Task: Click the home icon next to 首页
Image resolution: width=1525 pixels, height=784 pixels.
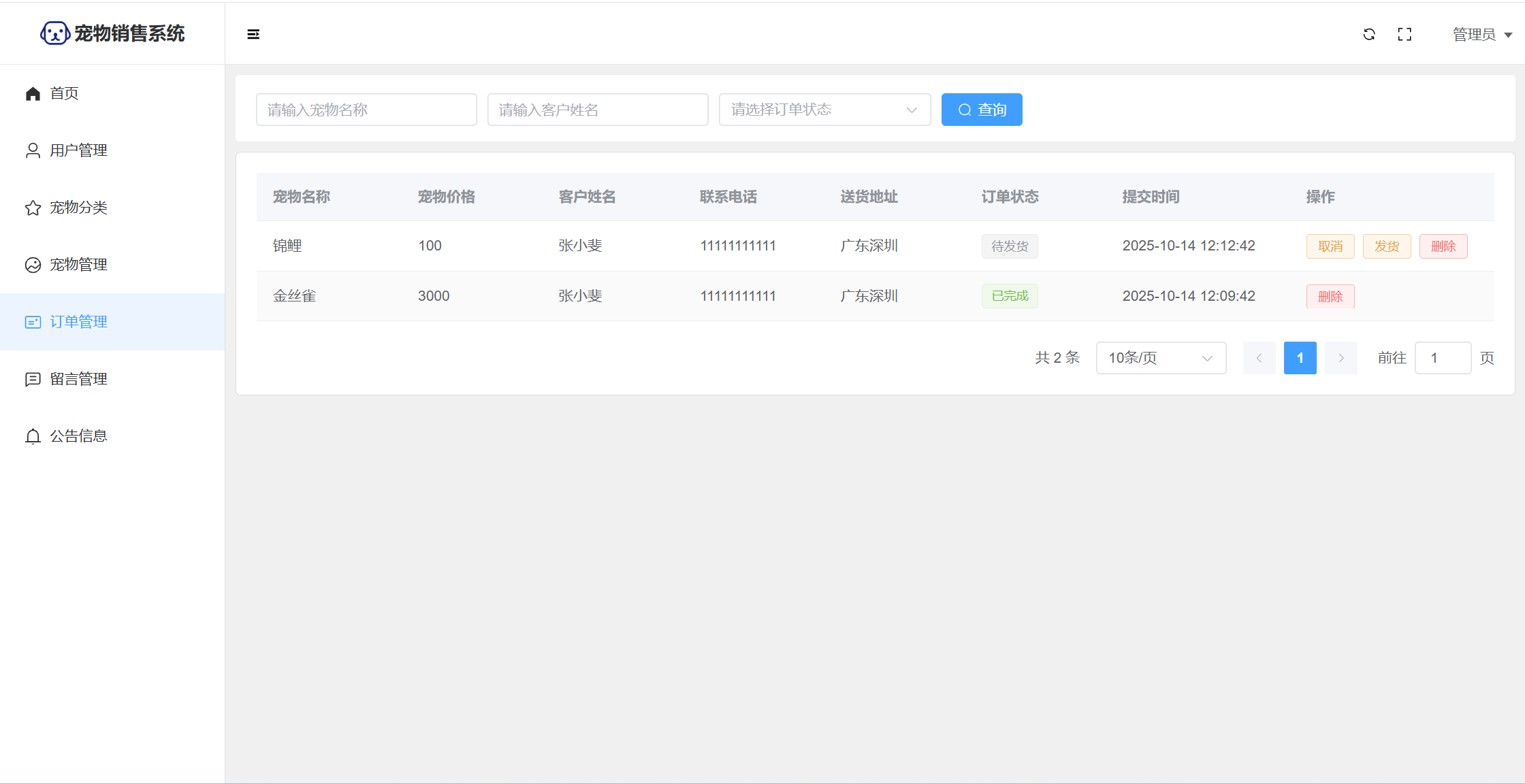Action: tap(33, 93)
